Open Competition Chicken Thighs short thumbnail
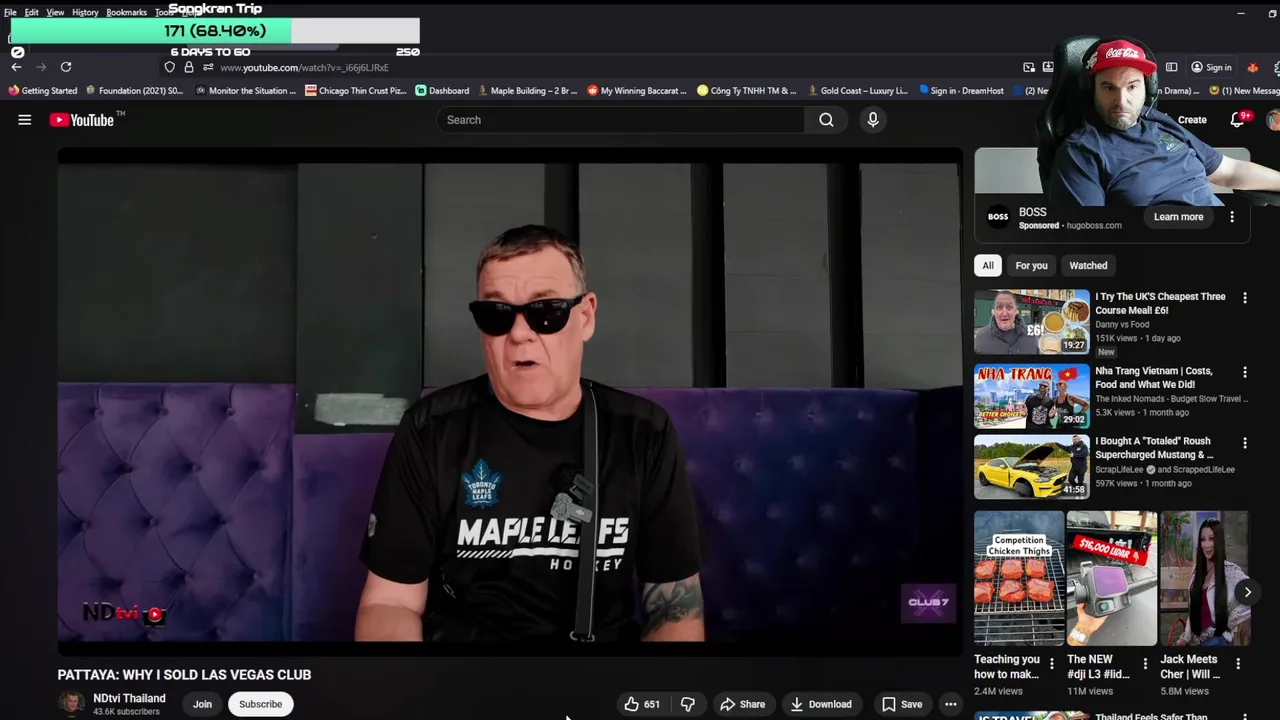This screenshot has height=720, width=1280. click(1019, 579)
